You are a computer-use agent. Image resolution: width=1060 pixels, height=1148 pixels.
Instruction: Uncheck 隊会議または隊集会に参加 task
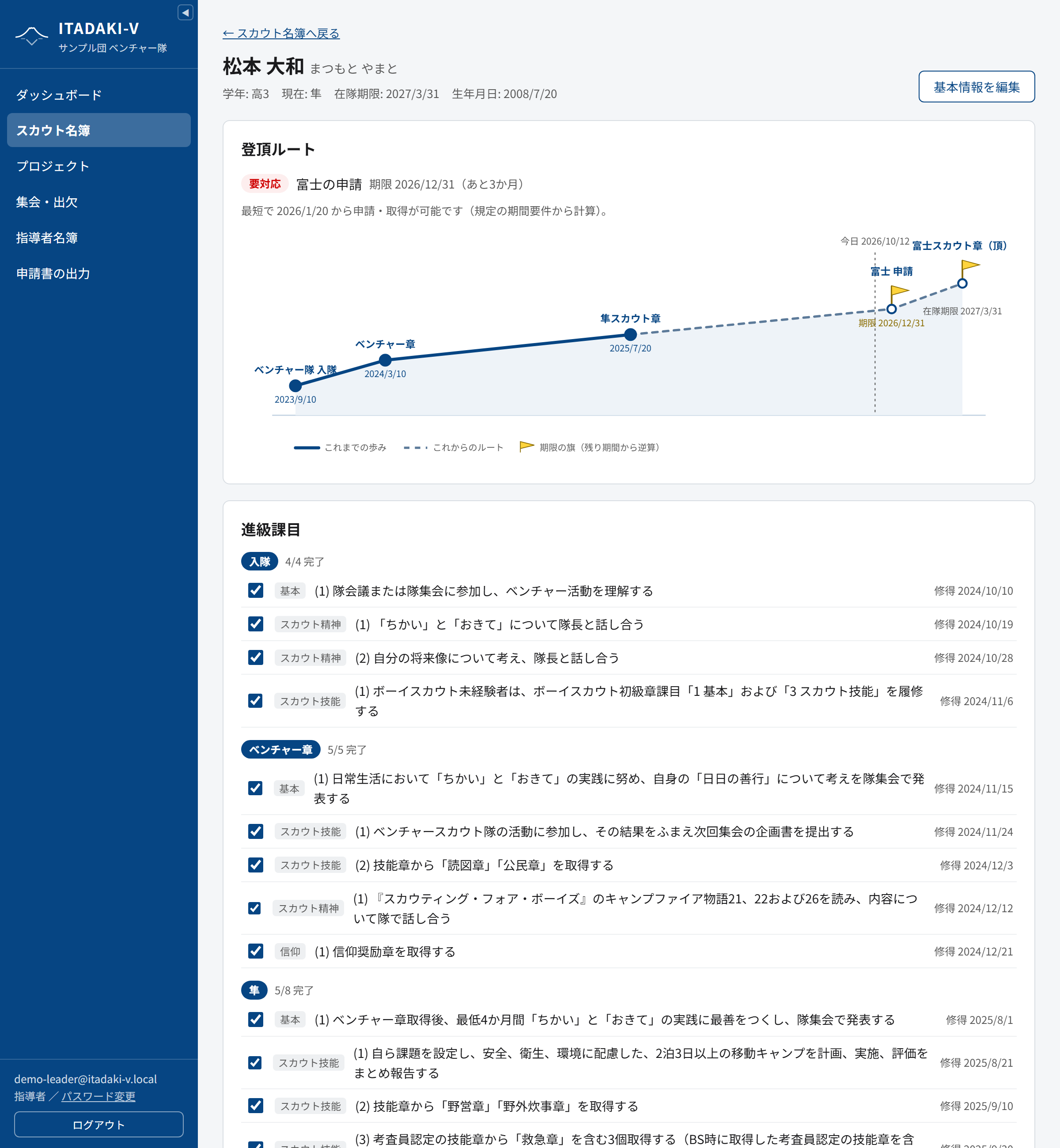pos(256,591)
